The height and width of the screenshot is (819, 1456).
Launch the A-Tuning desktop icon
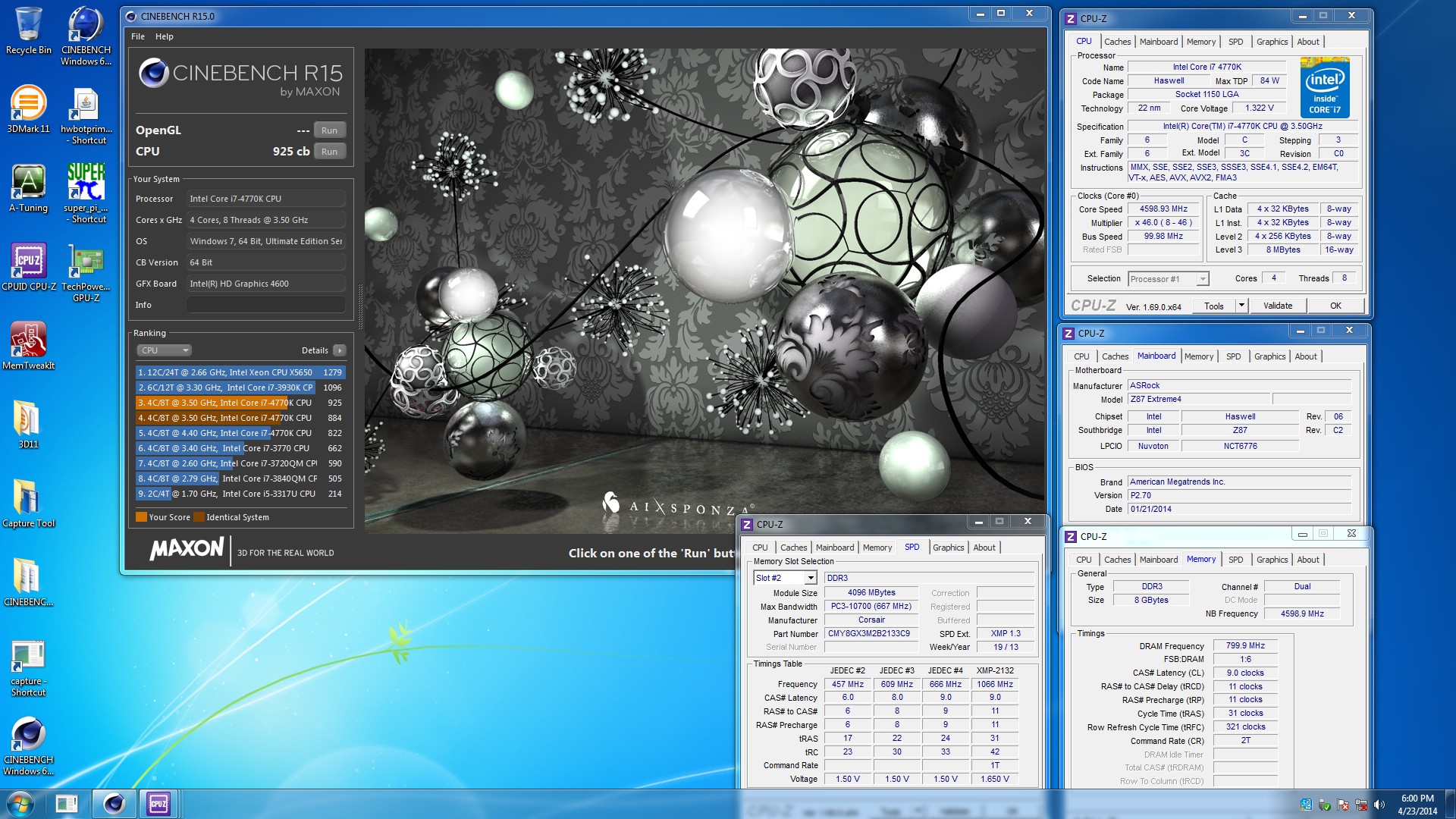[x=28, y=189]
